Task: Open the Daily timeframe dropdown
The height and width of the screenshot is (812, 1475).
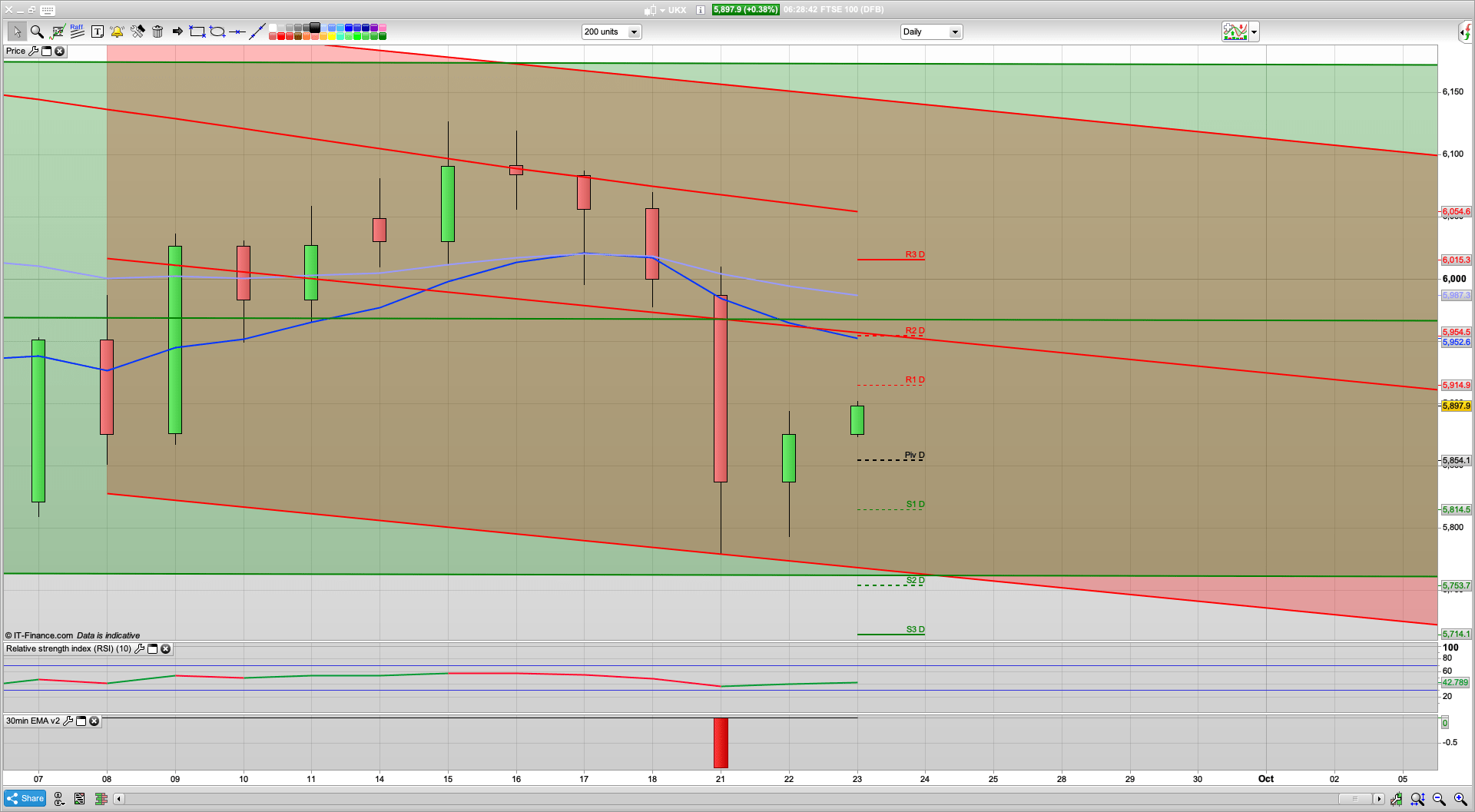Action: (x=955, y=31)
